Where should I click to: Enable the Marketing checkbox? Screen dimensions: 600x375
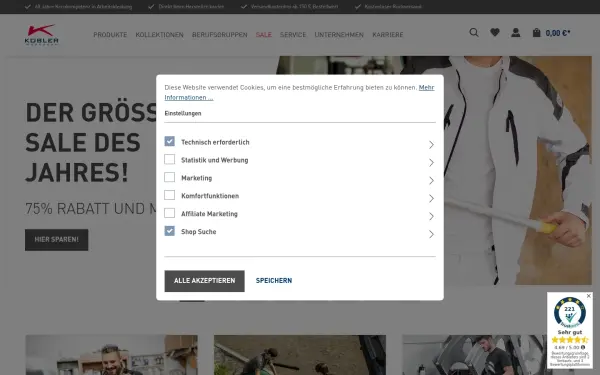coord(170,177)
